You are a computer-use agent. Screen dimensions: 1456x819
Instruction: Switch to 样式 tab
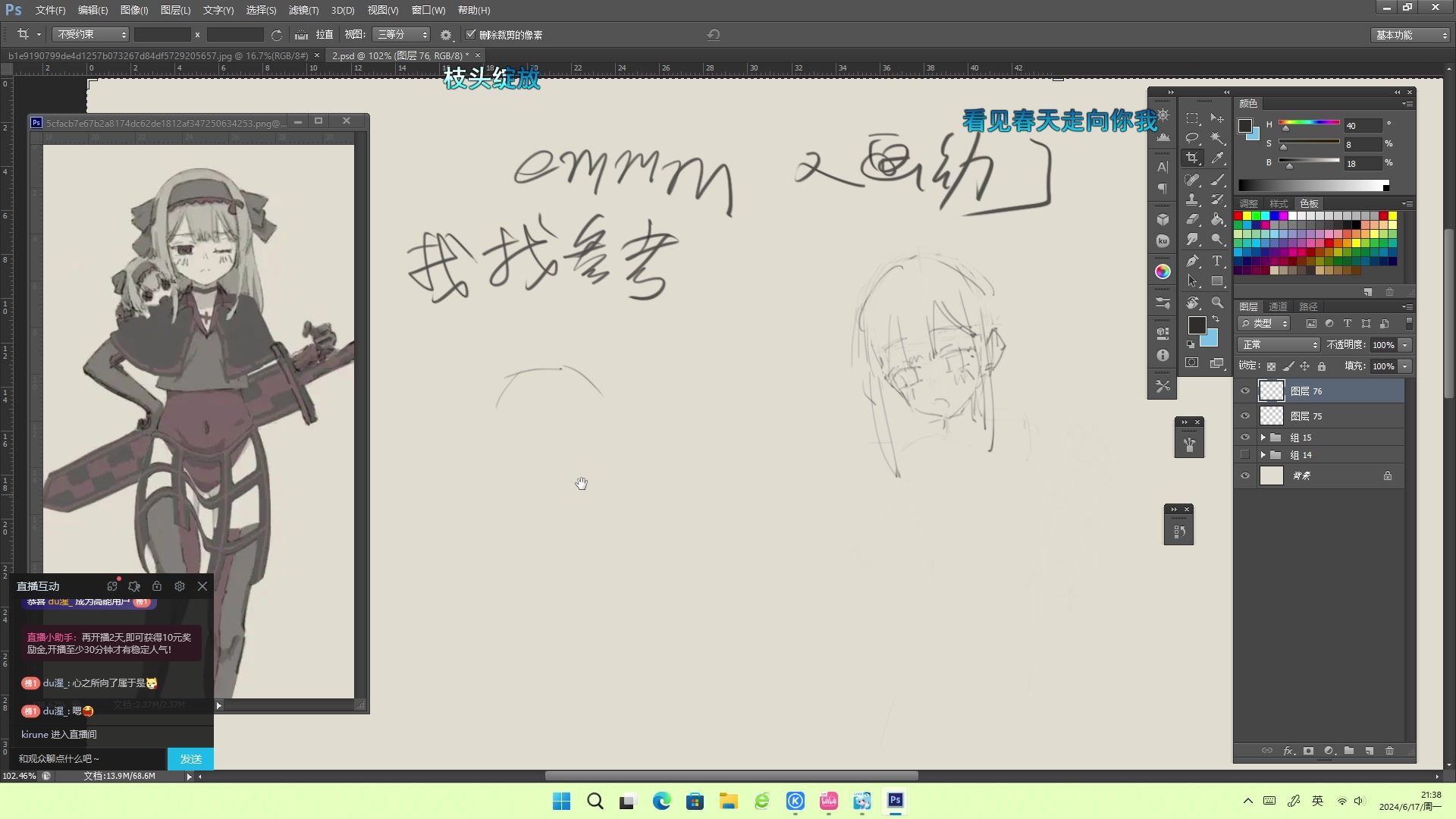(x=1279, y=203)
